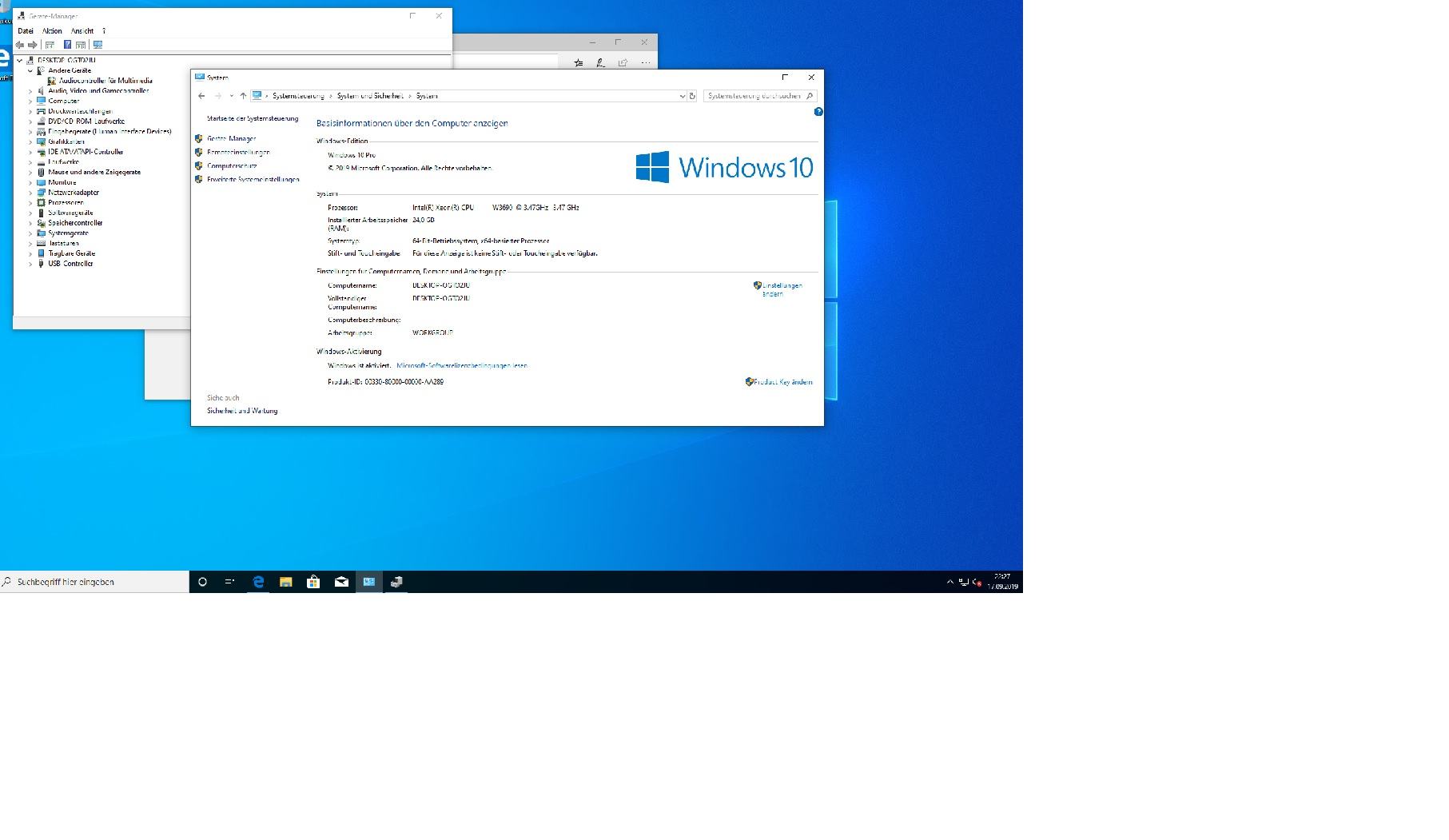The height and width of the screenshot is (840, 1449).
Task: Open Microsoft-Softwarelizenzbedingungen lesen link
Action: [462, 366]
